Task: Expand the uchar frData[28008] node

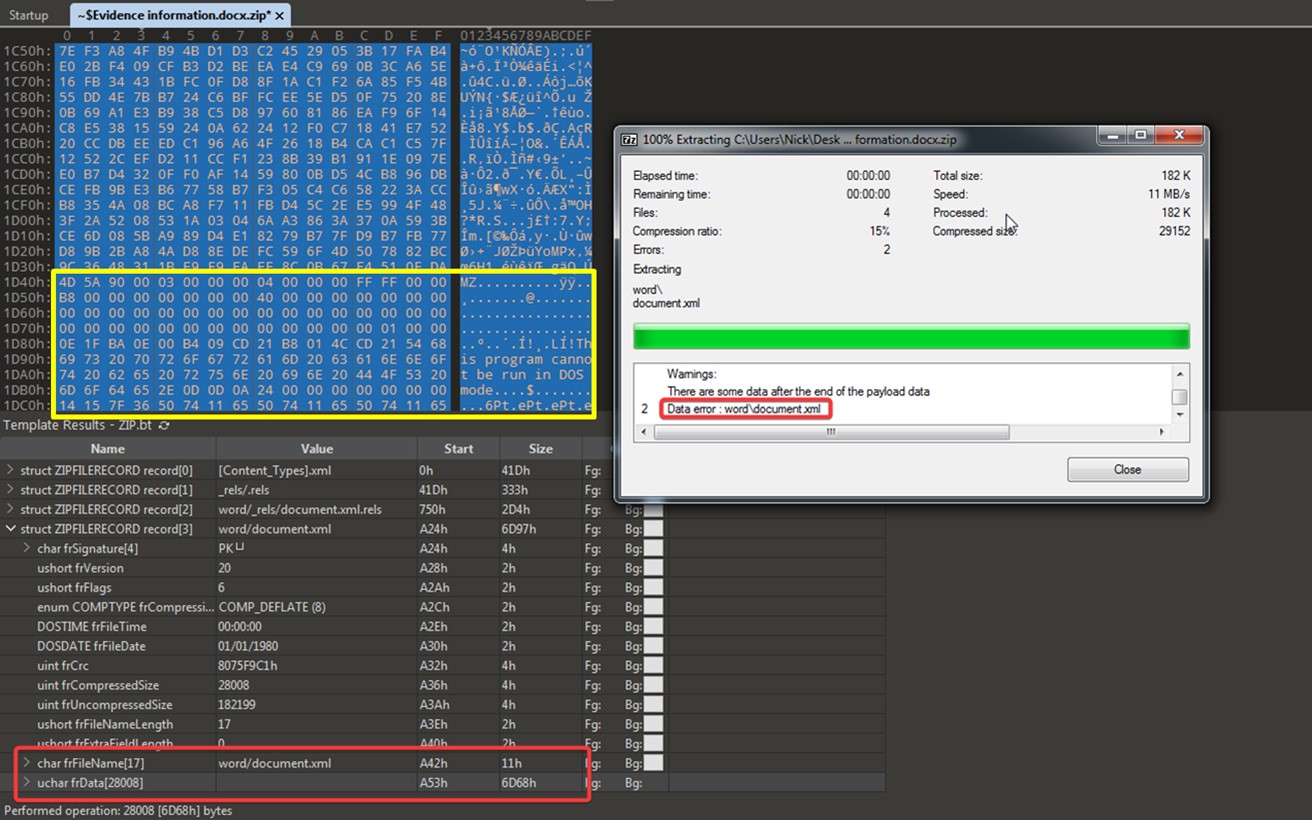Action: pyautogui.click(x=27, y=782)
